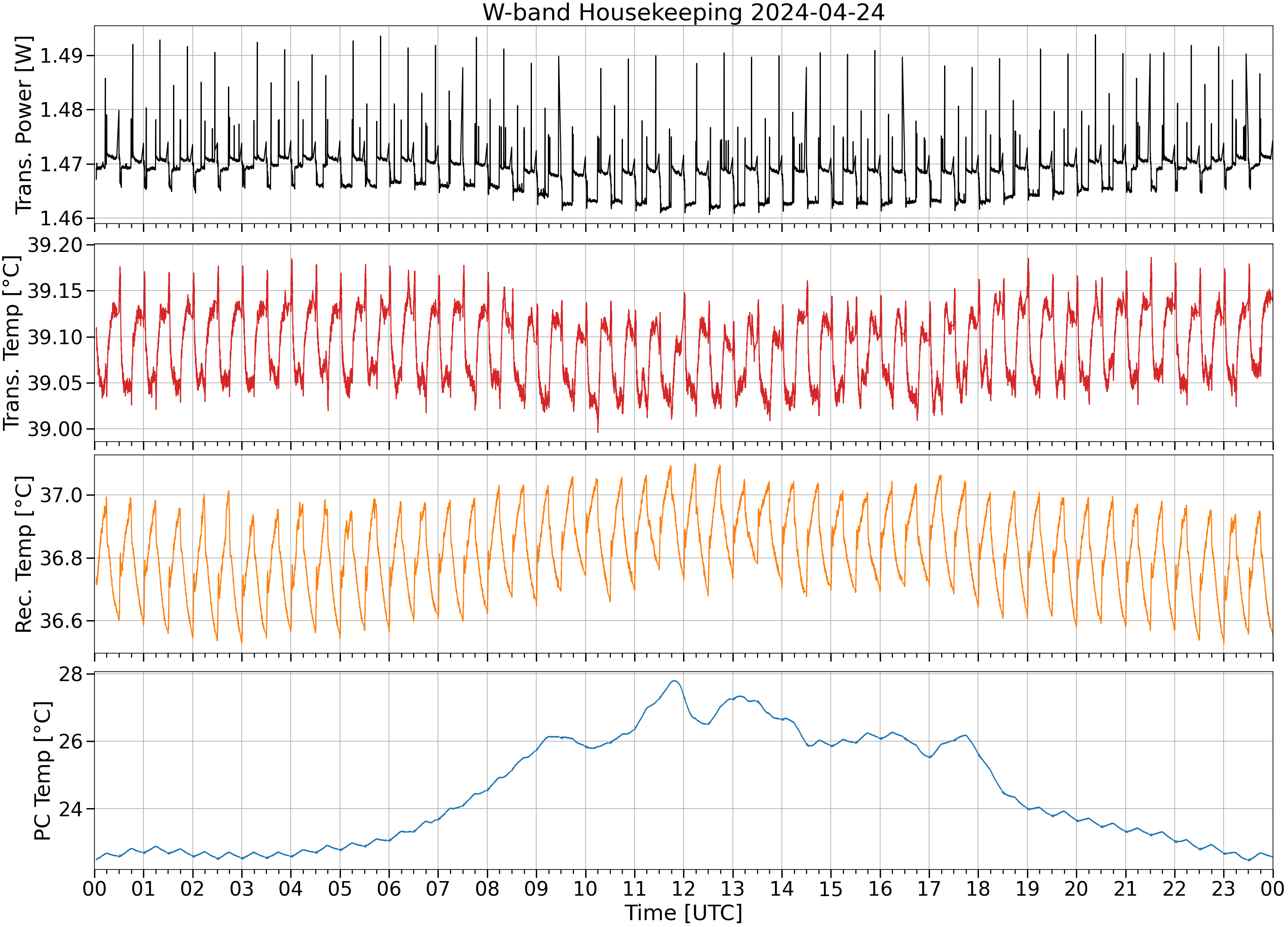Click the 39.00 tick on Trans. Temp axis
Screen dimensions: 1288x927
55,429
